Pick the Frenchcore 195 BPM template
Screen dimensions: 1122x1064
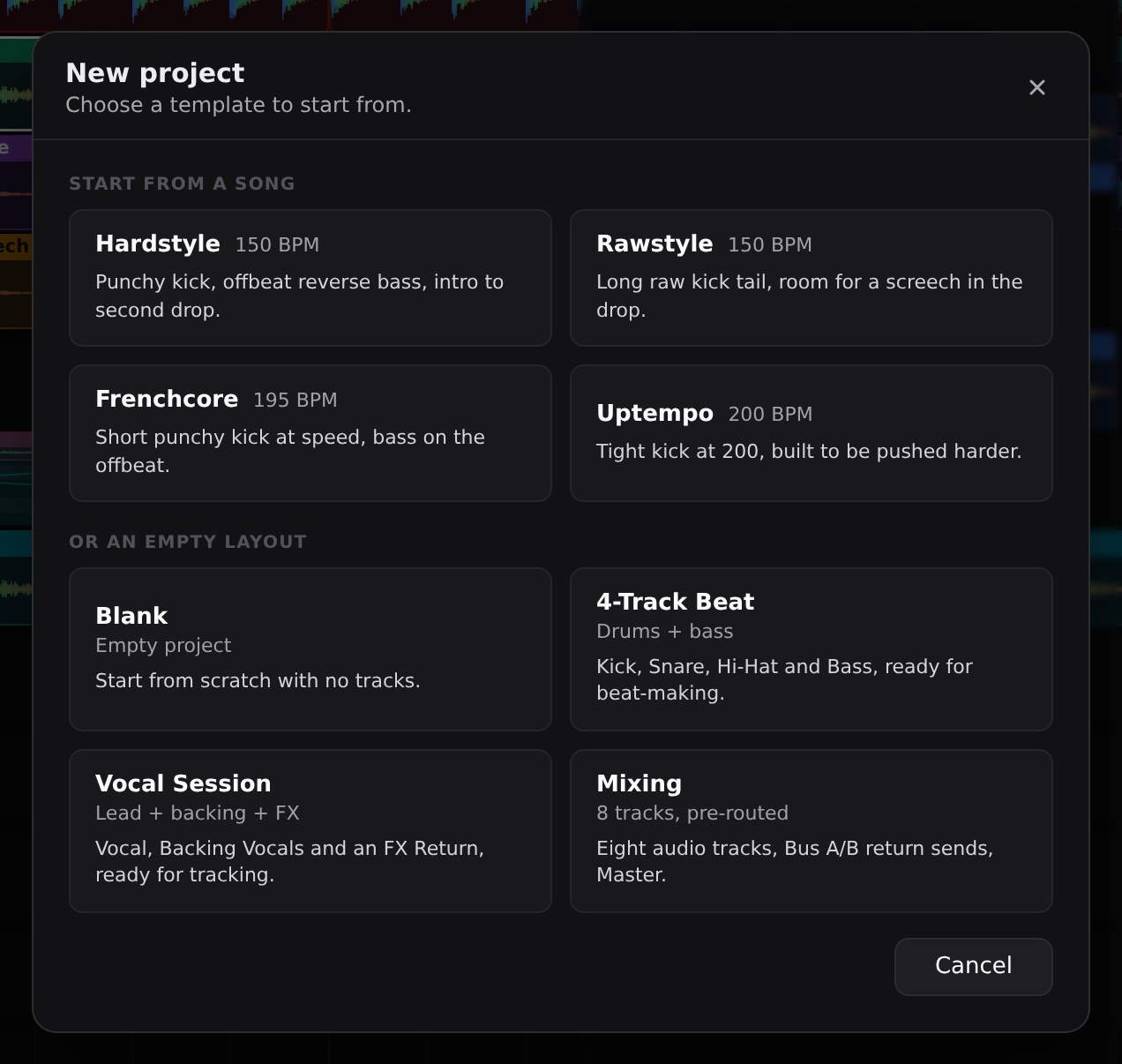(x=310, y=433)
